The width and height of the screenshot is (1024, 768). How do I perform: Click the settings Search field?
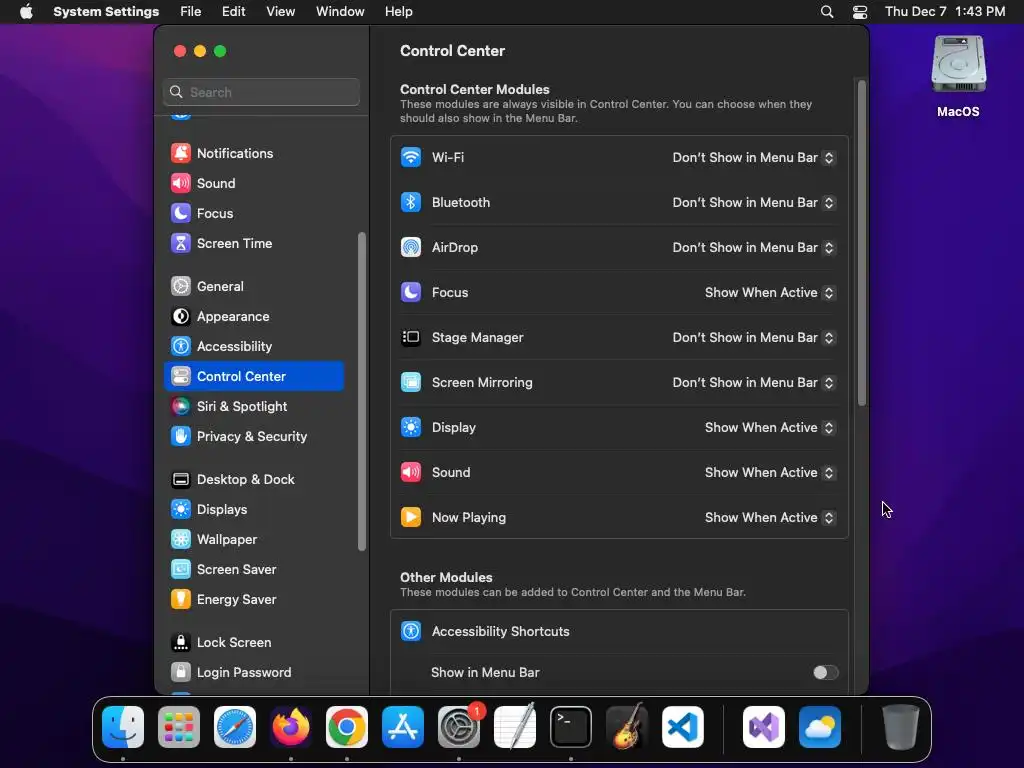tap(261, 92)
